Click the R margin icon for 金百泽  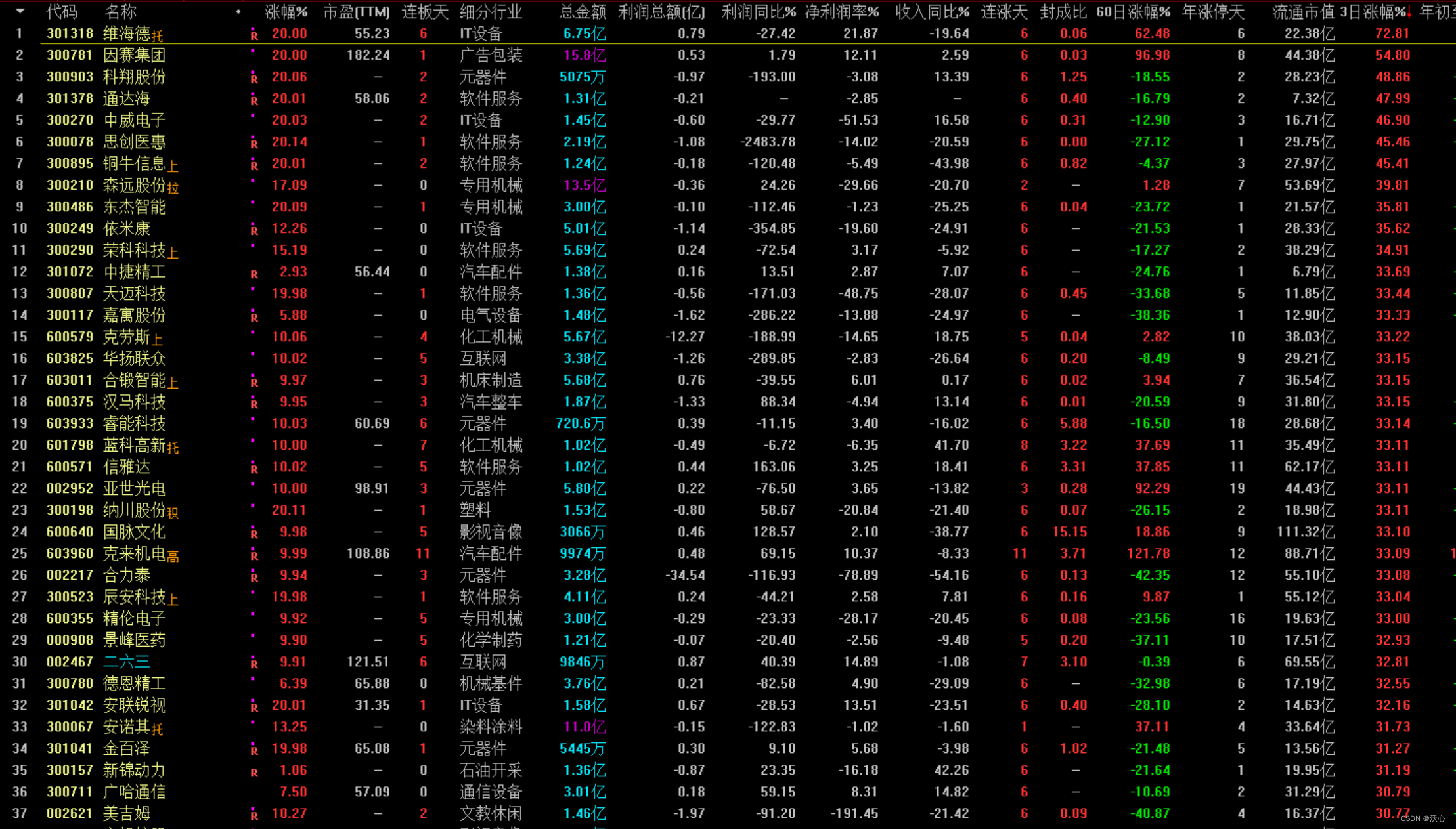[254, 750]
